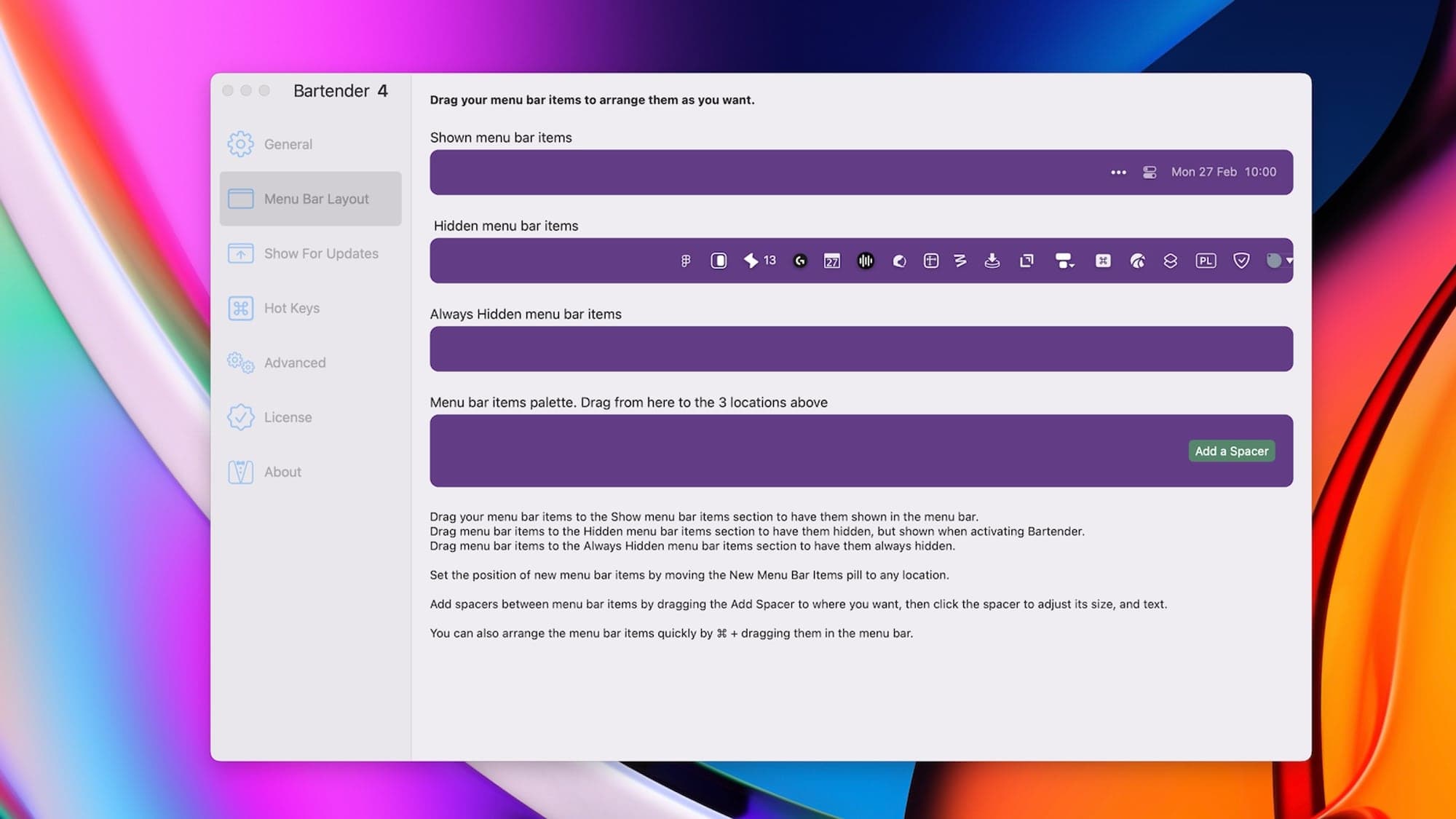Click the Advanced double-gear icon
1456x819 pixels.
[x=240, y=363]
